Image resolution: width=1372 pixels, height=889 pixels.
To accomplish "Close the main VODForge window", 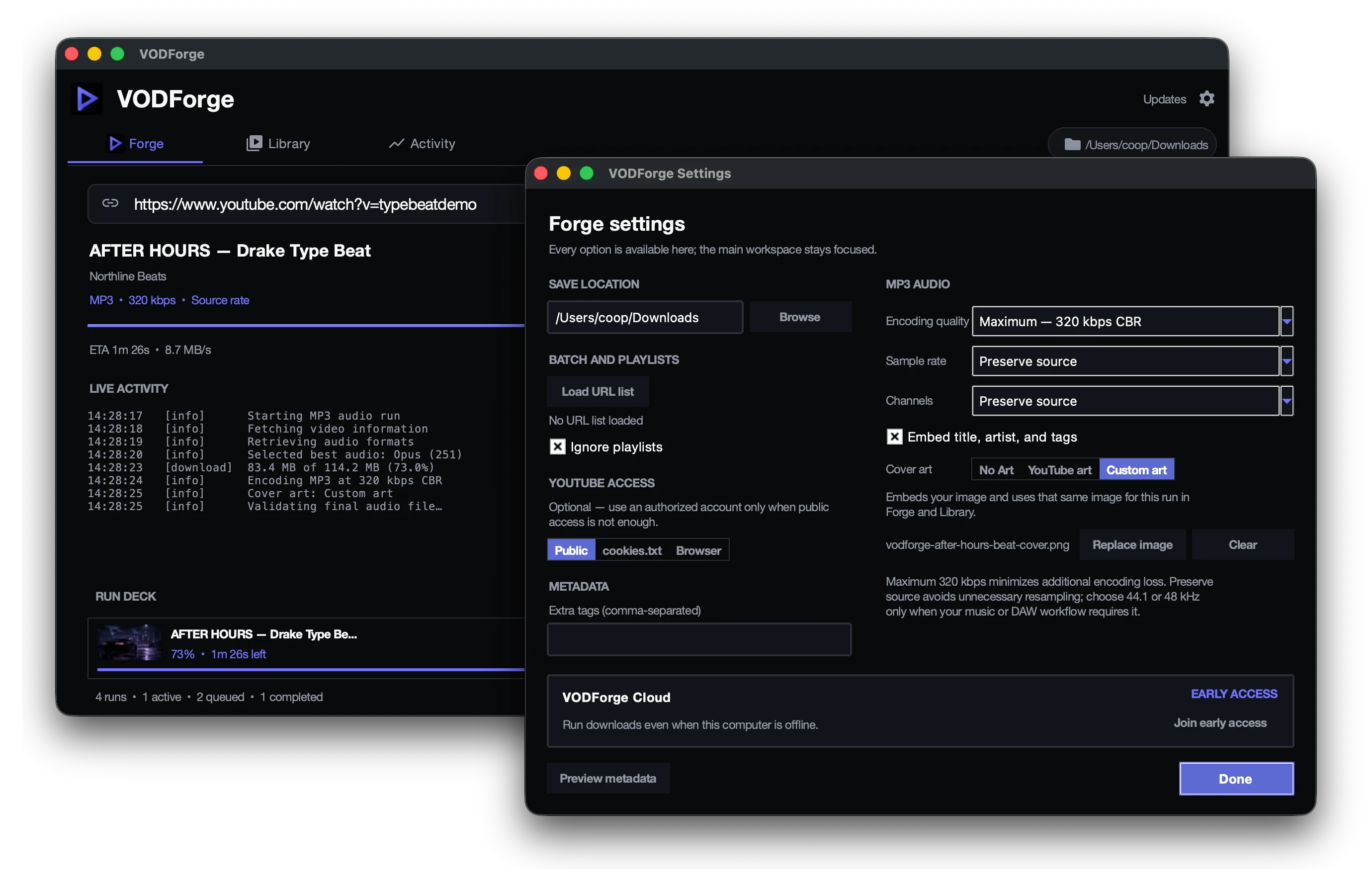I will point(72,54).
